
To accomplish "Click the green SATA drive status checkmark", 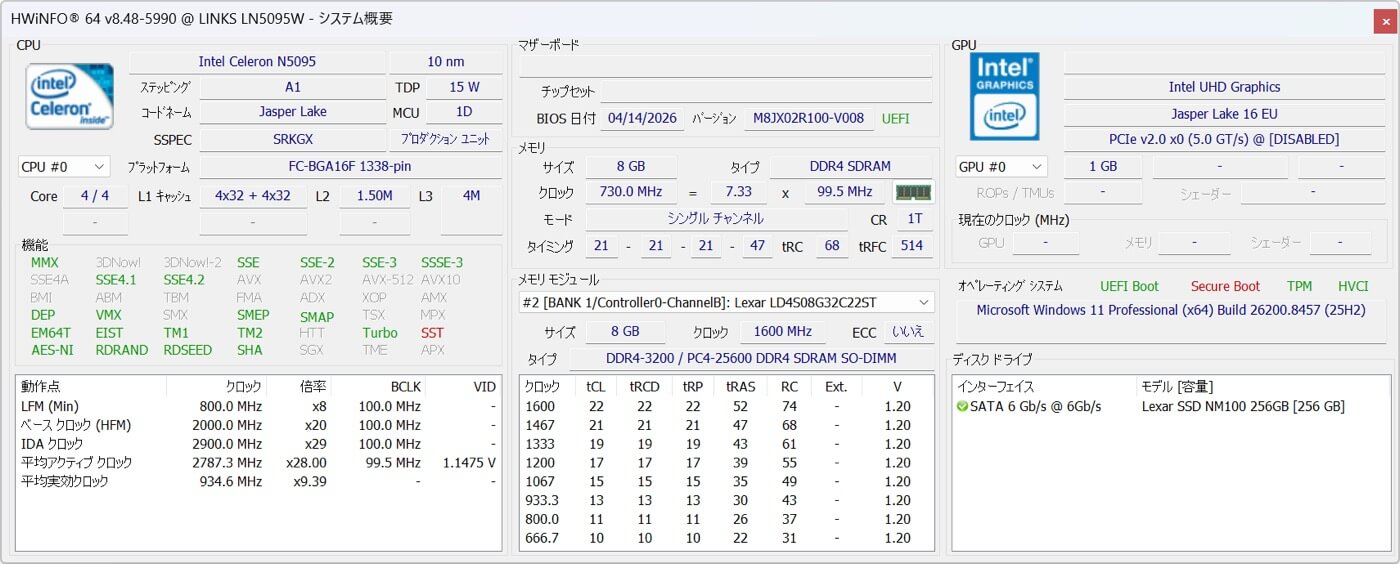I will 962,406.
